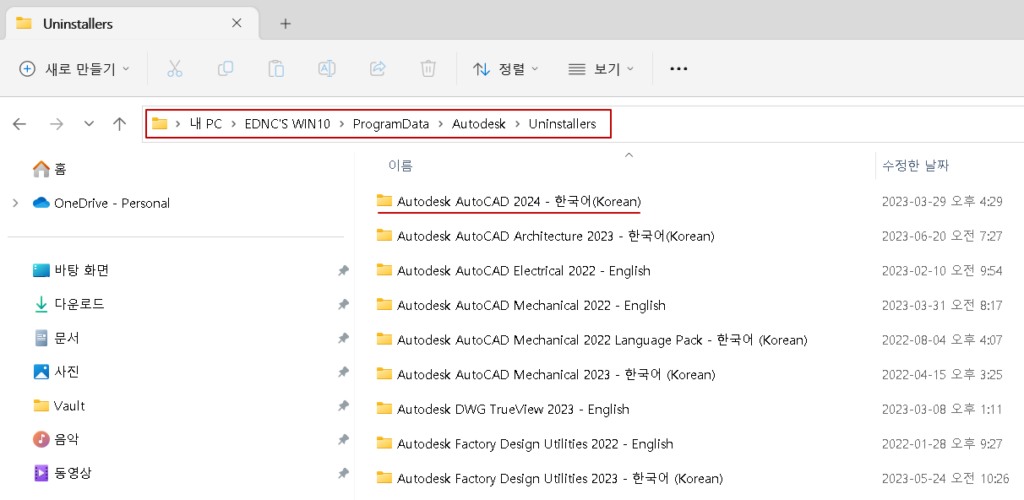Click pin icon next to 문서
The height and width of the screenshot is (500, 1024).
pyautogui.click(x=343, y=338)
